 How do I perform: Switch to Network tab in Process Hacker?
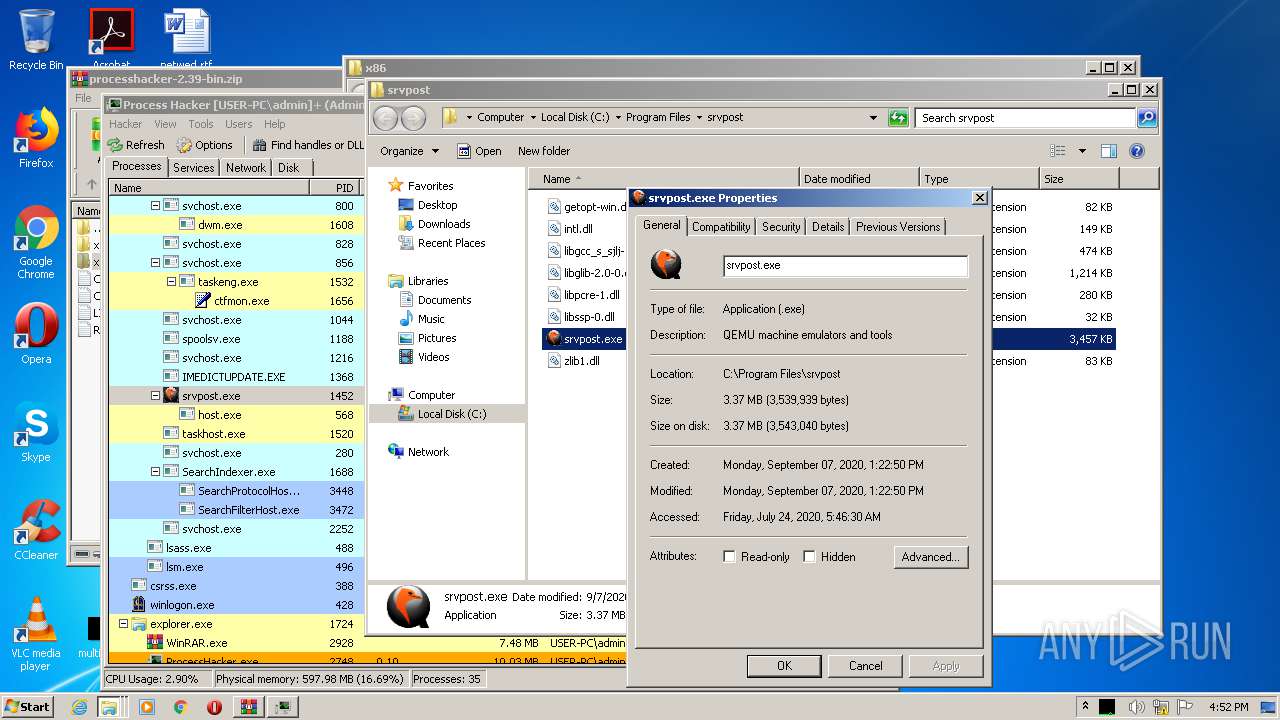coord(246,168)
